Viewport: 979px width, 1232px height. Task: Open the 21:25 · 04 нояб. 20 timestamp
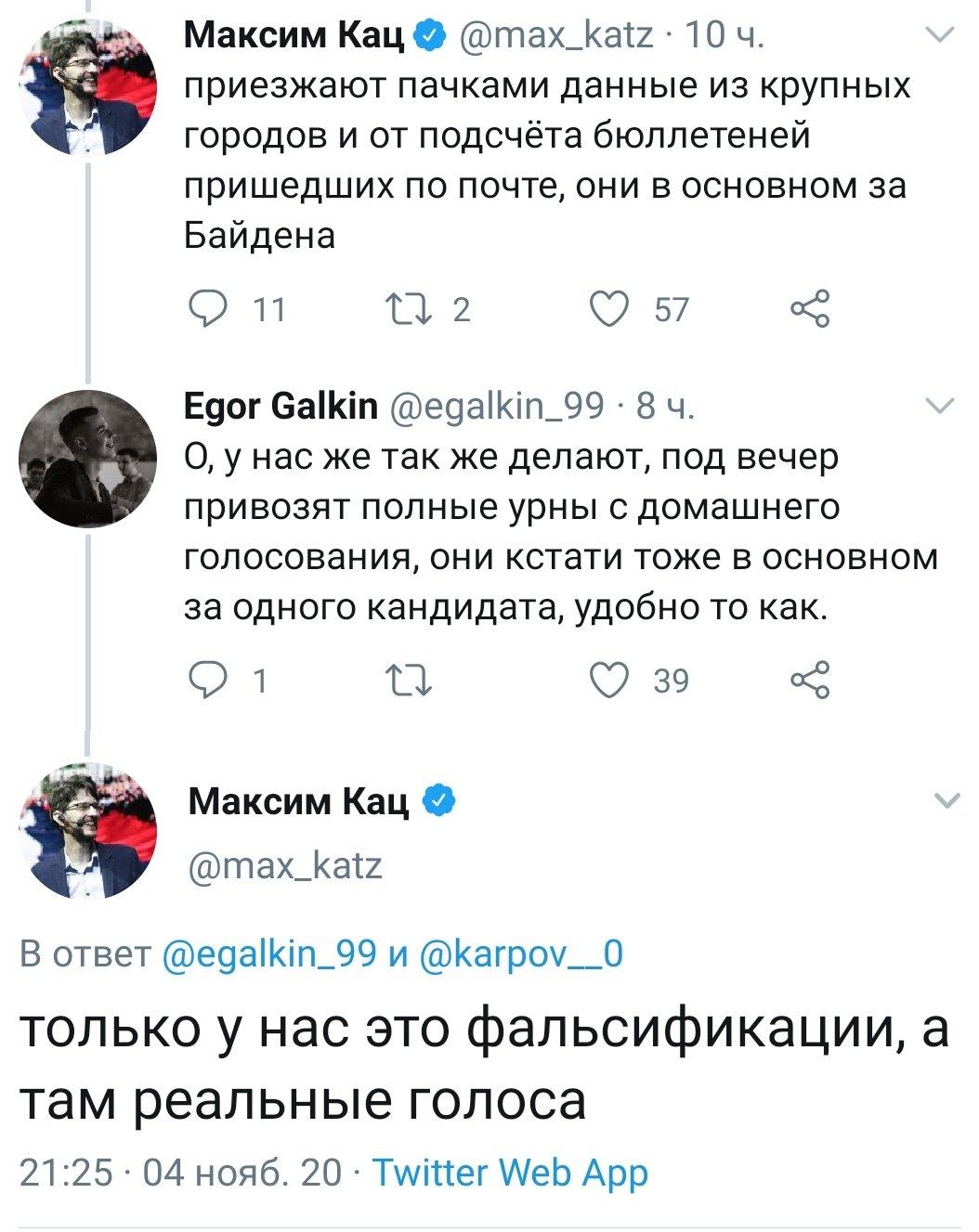tap(180, 1174)
